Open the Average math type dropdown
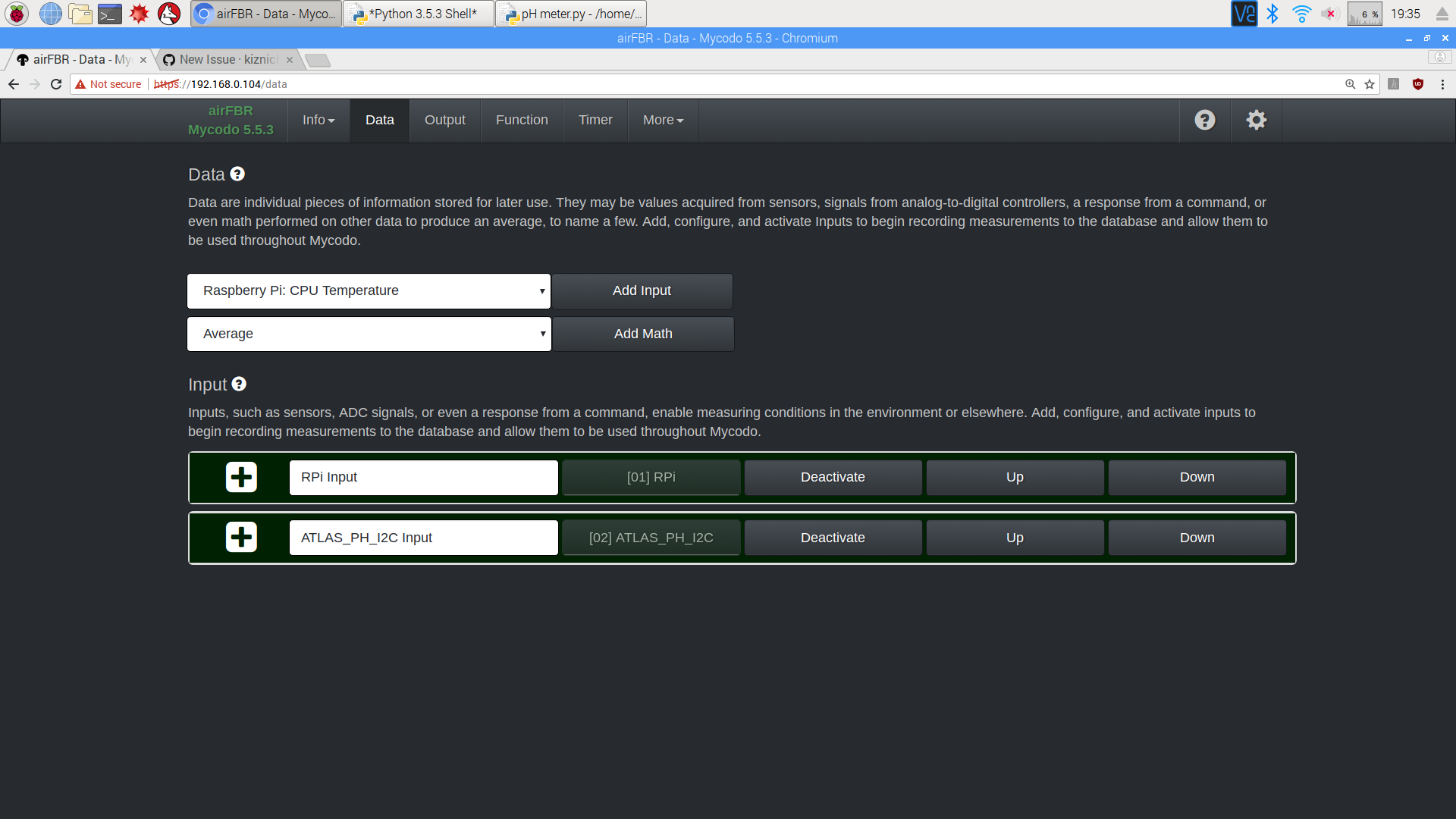1456x819 pixels. tap(369, 334)
